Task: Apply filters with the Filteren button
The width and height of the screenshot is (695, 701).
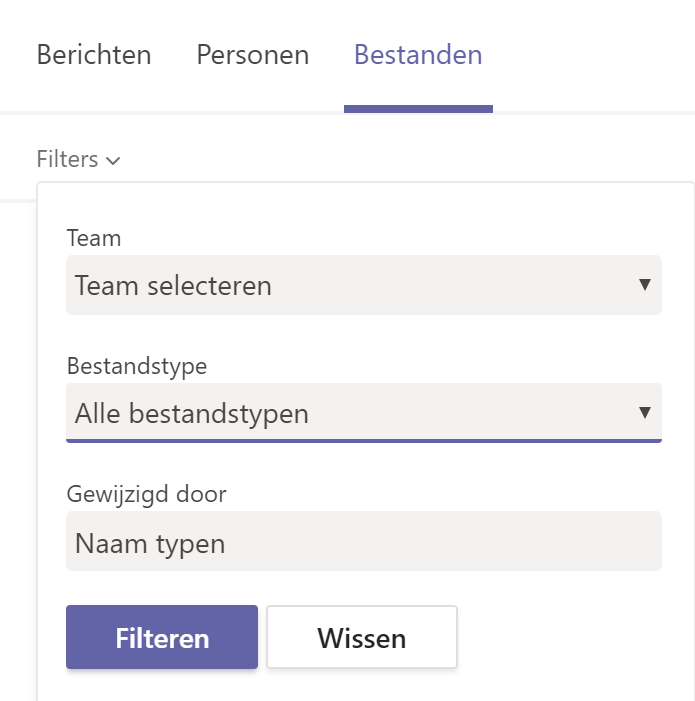Action: point(162,637)
